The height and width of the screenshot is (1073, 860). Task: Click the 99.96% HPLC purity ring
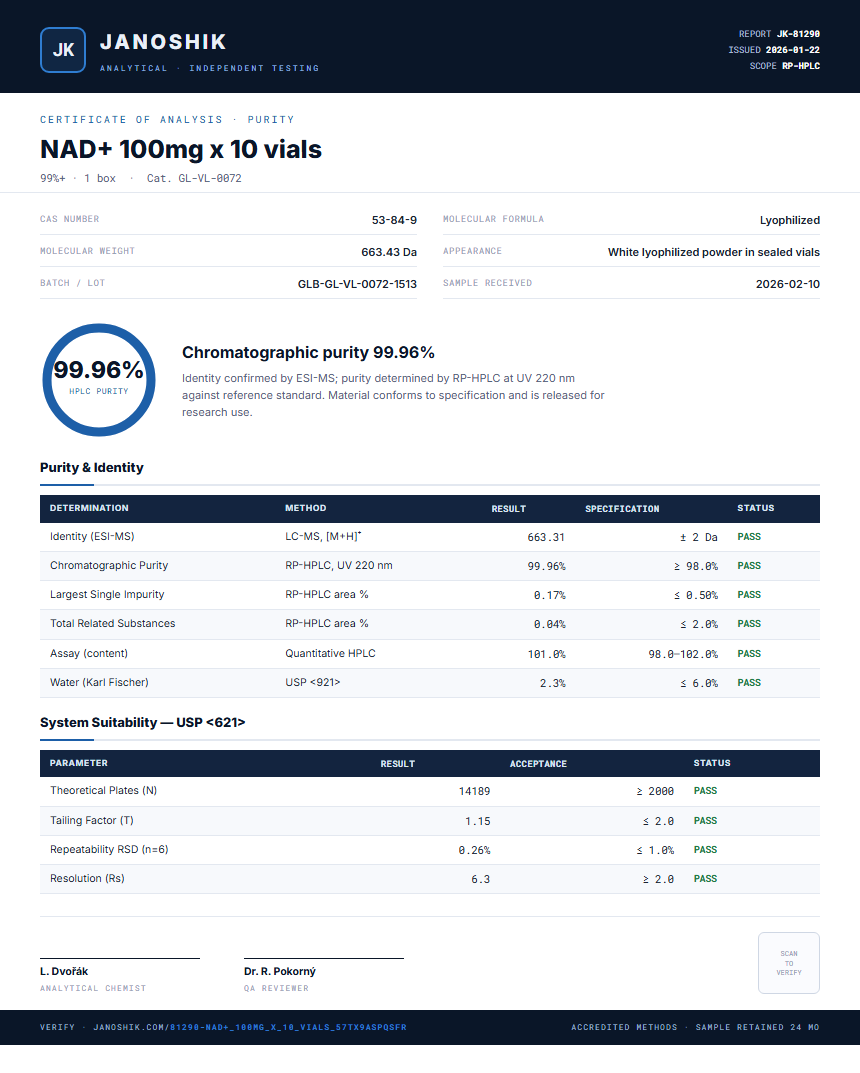(99, 380)
